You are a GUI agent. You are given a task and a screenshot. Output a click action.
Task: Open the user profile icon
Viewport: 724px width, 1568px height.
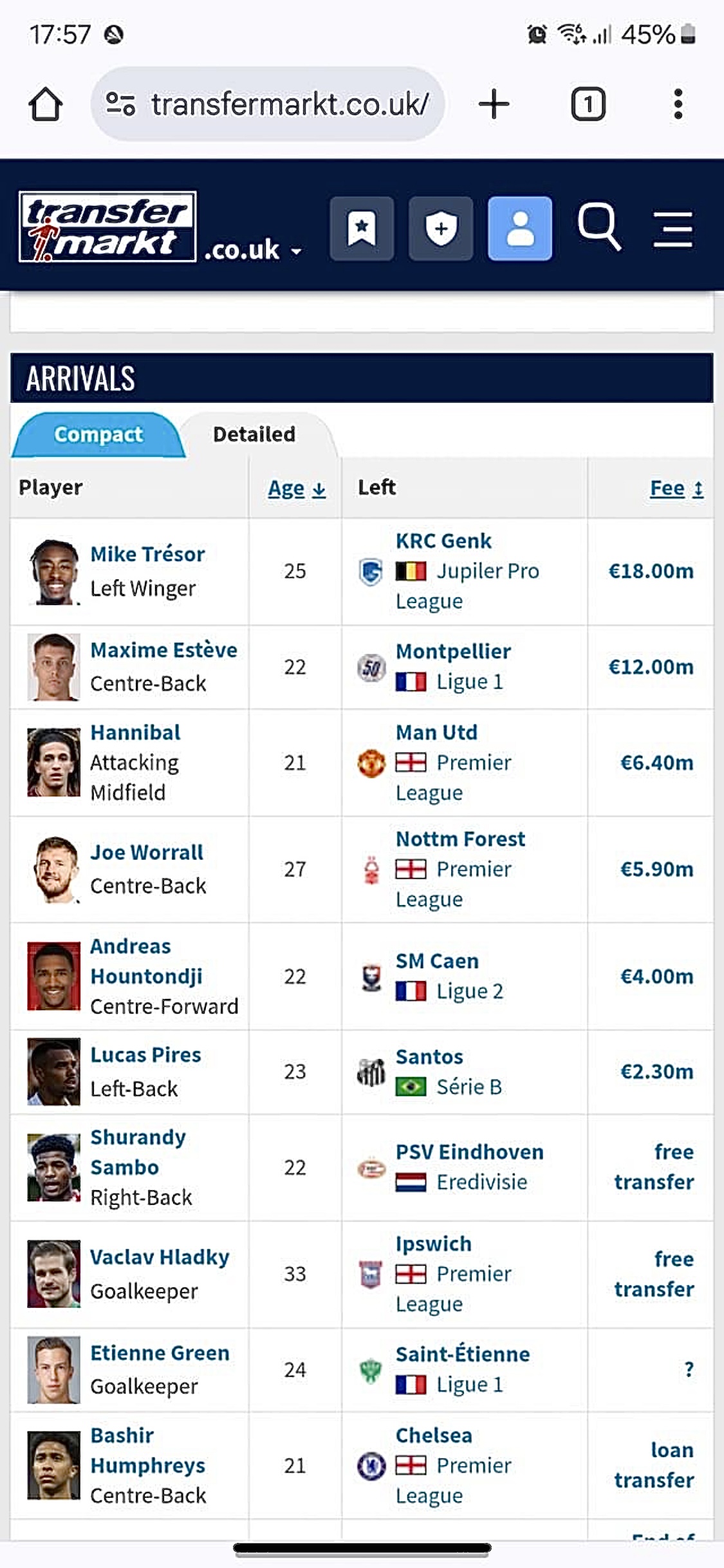[520, 229]
